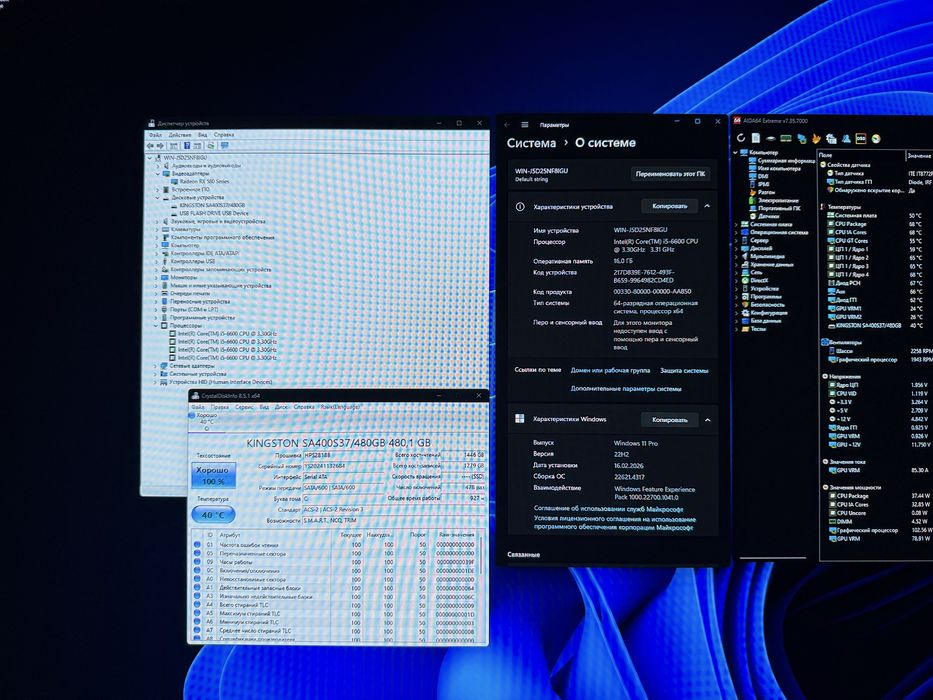Click the disk benchmark icon in AIDA64 toolbar
Image resolution: width=933 pixels, height=700 pixels.
click(771, 139)
